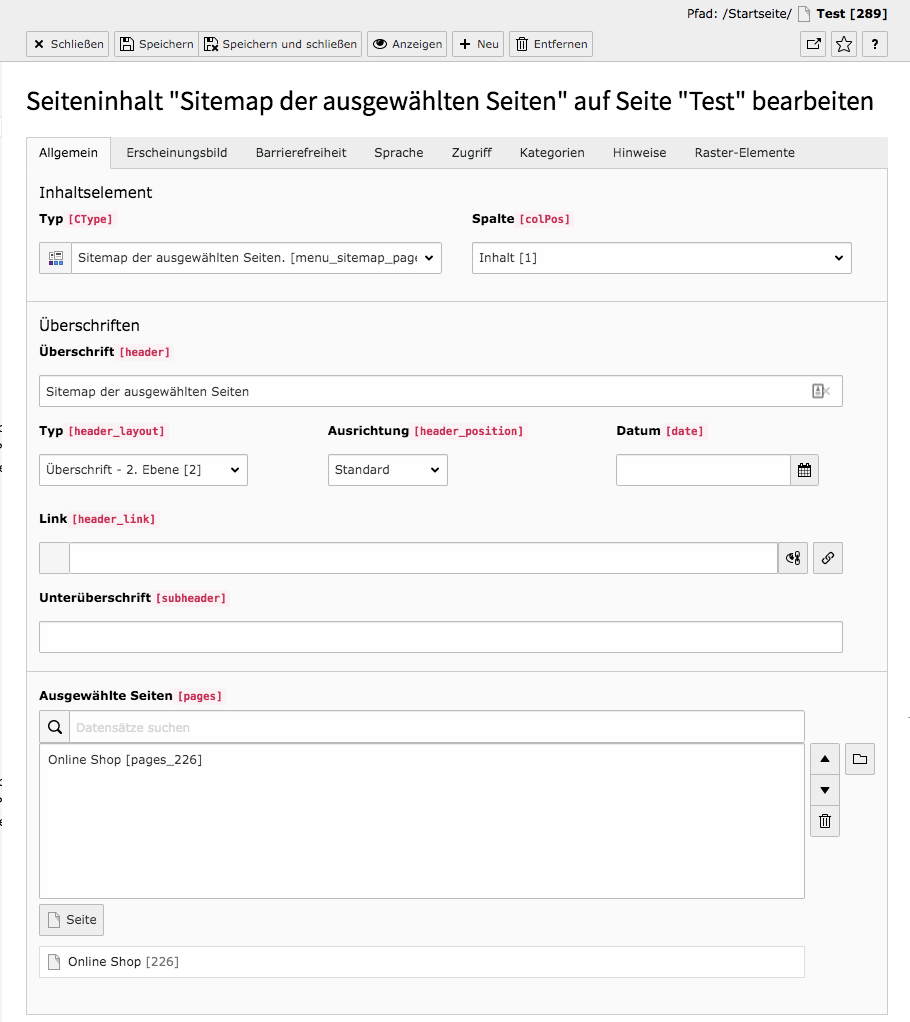This screenshot has width=910, height=1022.
Task: Browse for records folder icon
Action: (860, 759)
